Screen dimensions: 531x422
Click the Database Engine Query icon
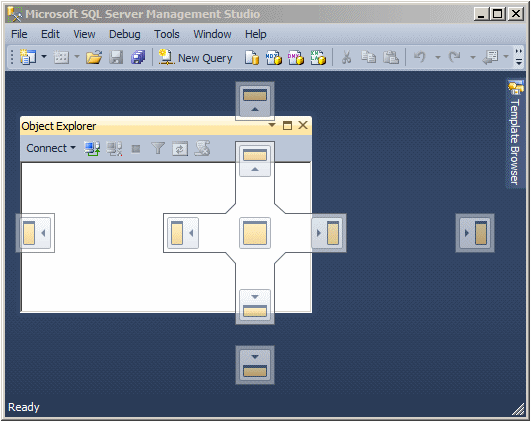[x=252, y=57]
